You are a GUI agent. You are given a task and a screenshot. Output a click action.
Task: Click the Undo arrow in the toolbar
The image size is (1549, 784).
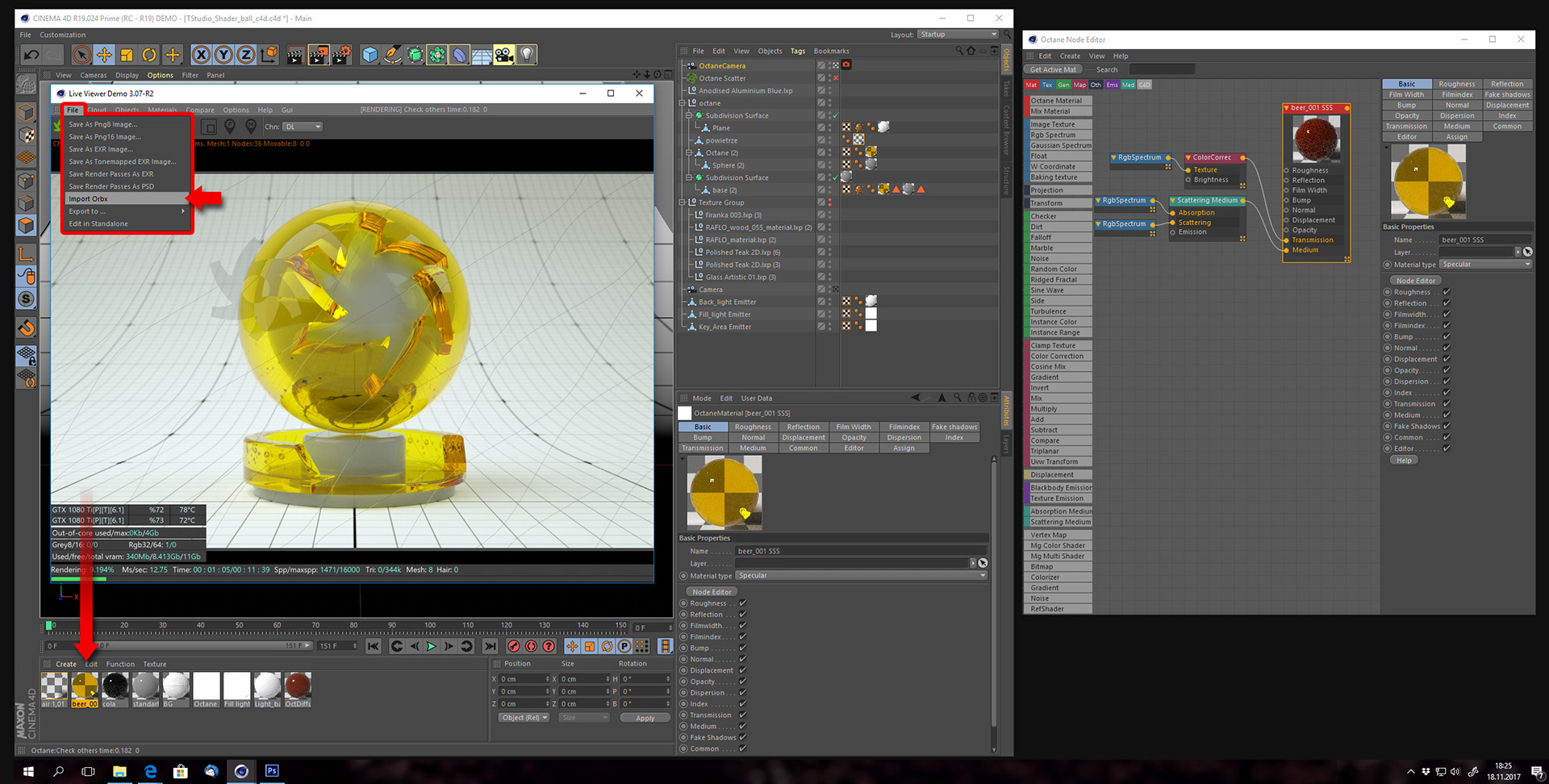click(x=31, y=55)
